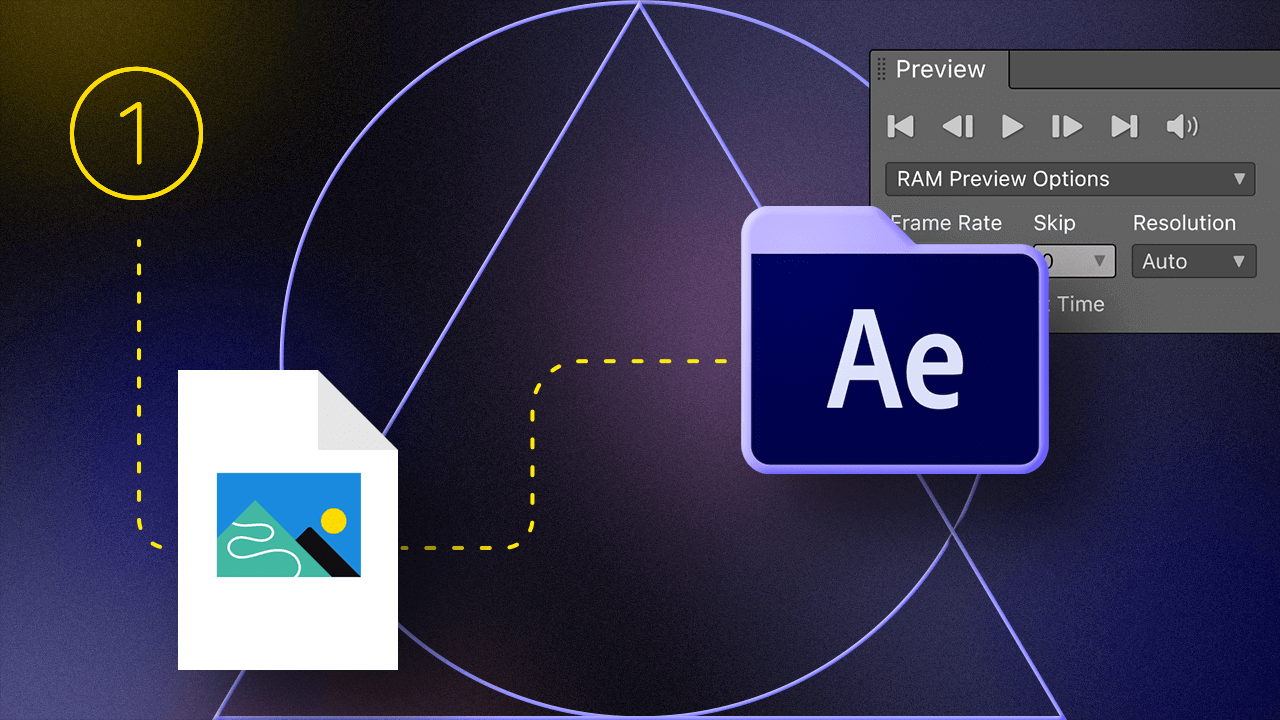Viewport: 1280px width, 720px height.
Task: Step forward one frame in Preview panel
Action: [x=1067, y=126]
